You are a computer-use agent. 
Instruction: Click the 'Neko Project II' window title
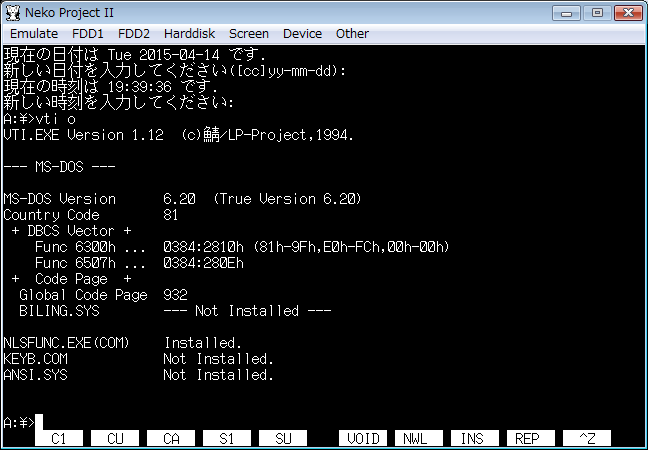pyautogui.click(x=69, y=13)
